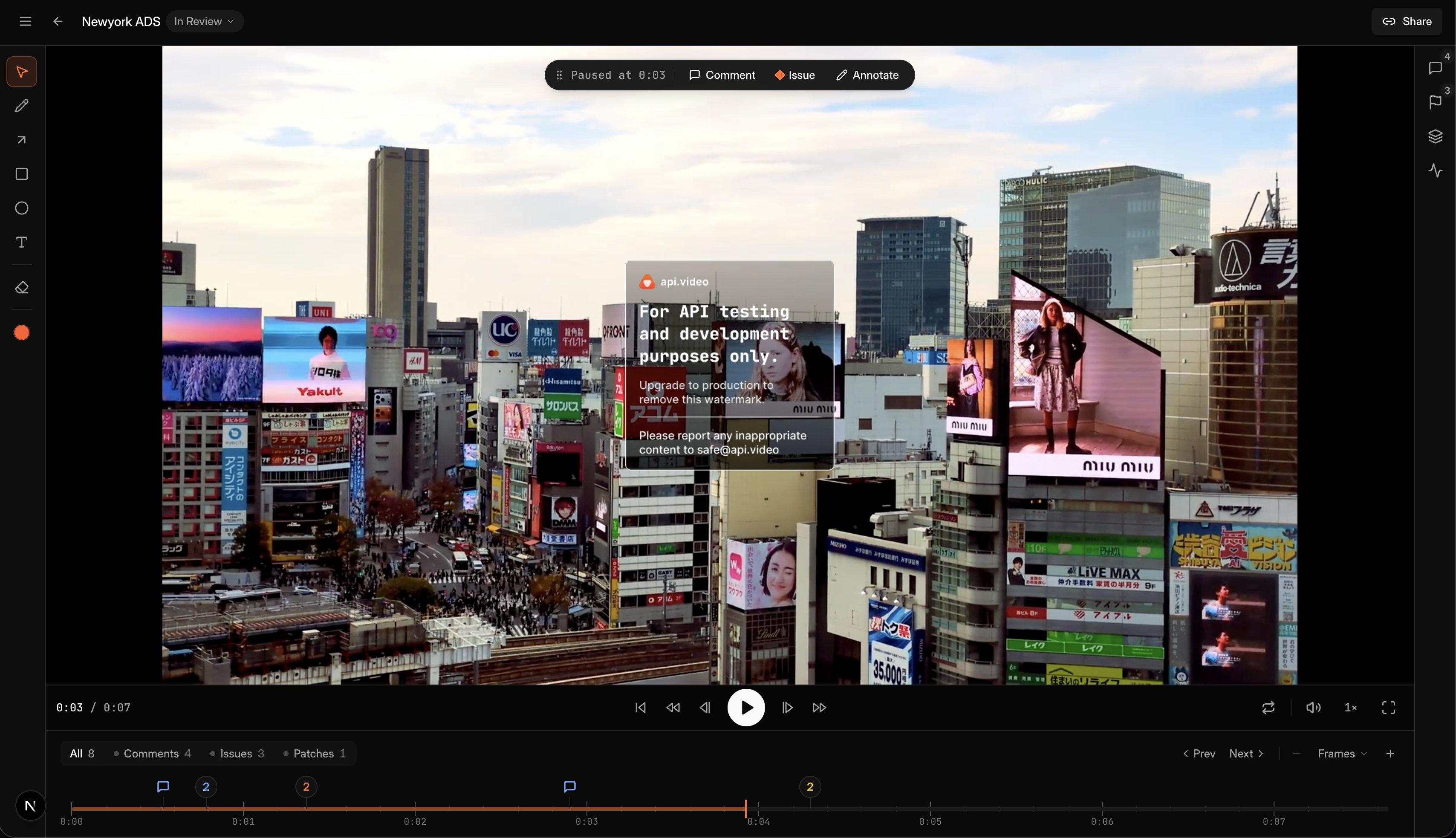
Task: Open issues flag panel in right sidebar
Action: click(x=1435, y=102)
